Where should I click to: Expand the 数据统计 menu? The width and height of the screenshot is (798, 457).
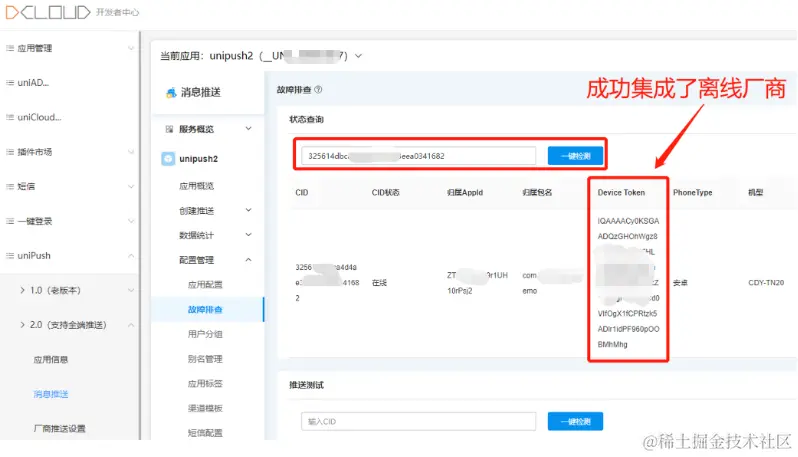(248, 235)
